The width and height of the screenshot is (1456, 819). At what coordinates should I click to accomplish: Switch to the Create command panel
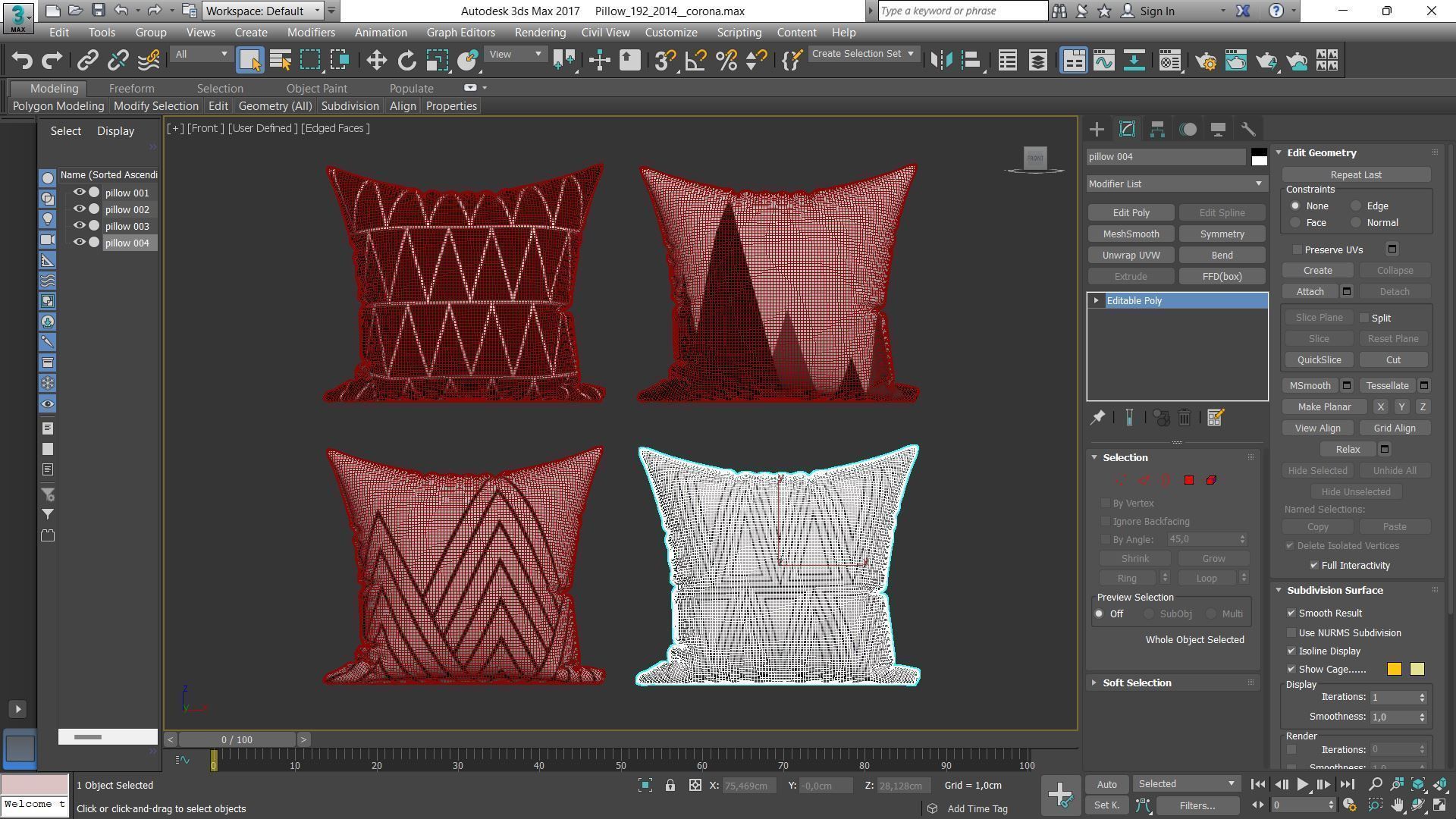click(1097, 129)
